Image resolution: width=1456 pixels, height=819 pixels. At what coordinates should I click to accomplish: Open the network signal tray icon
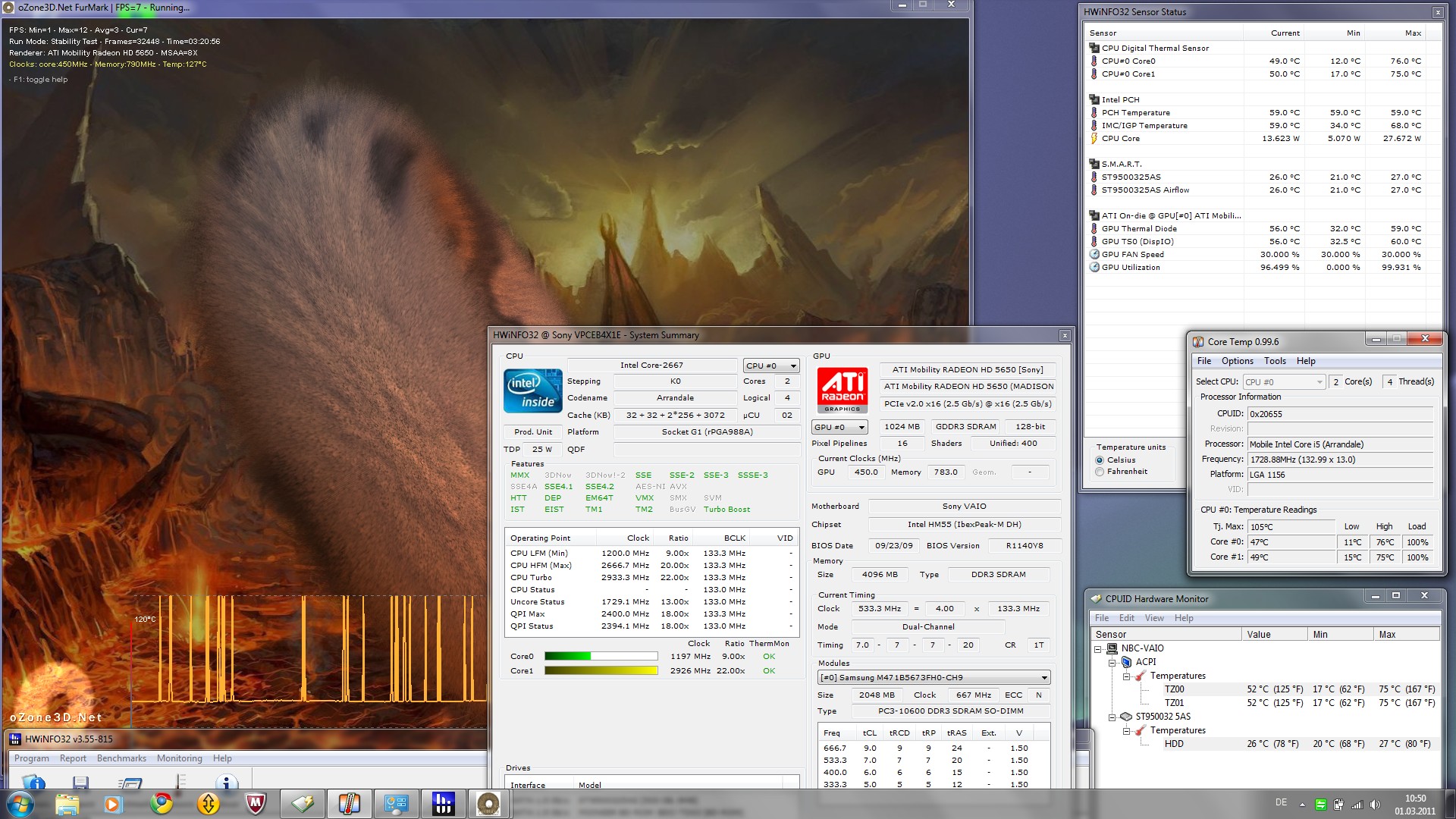pyautogui.click(x=1357, y=805)
